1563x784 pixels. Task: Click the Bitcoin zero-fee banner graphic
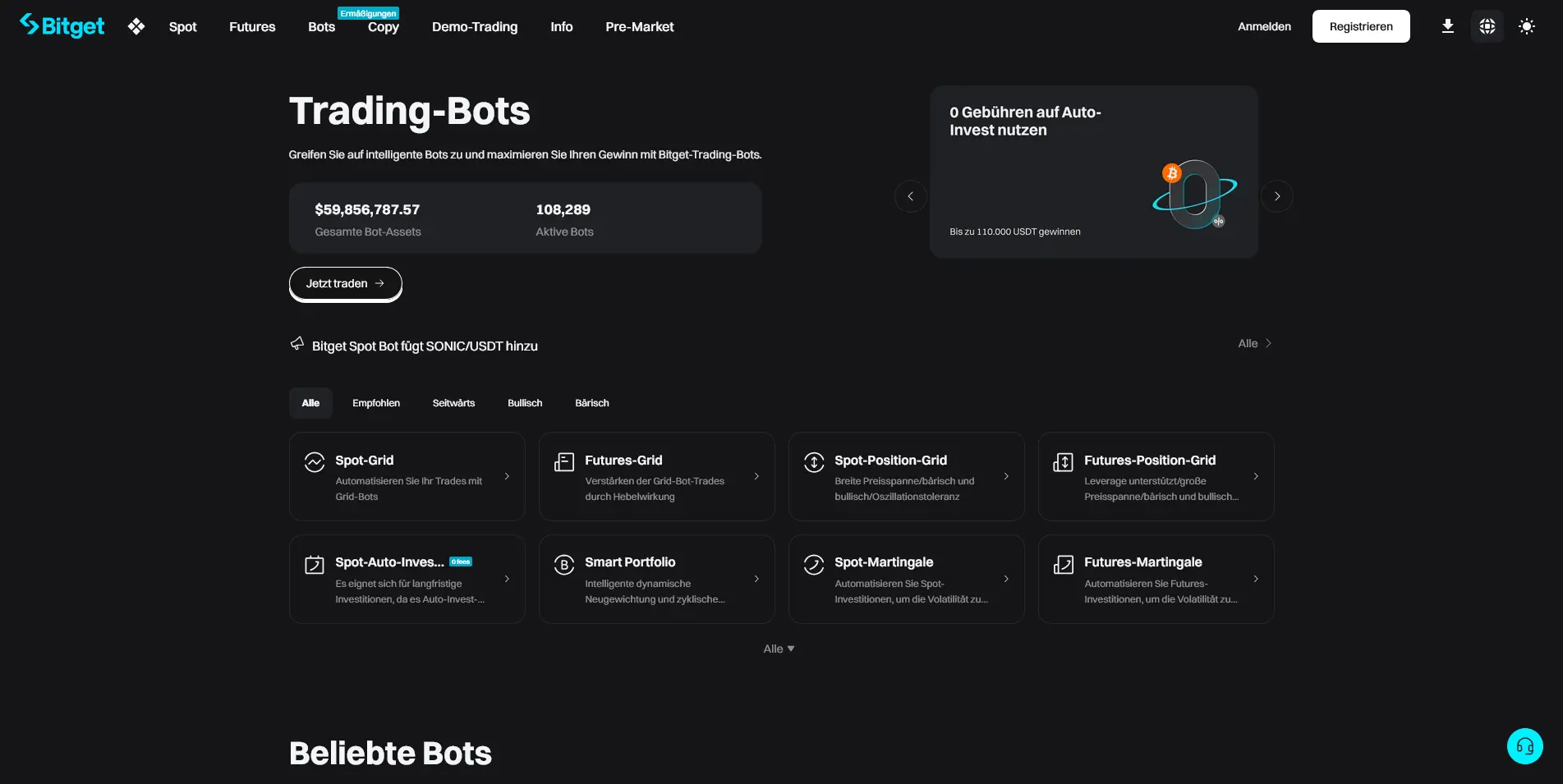click(x=1195, y=195)
